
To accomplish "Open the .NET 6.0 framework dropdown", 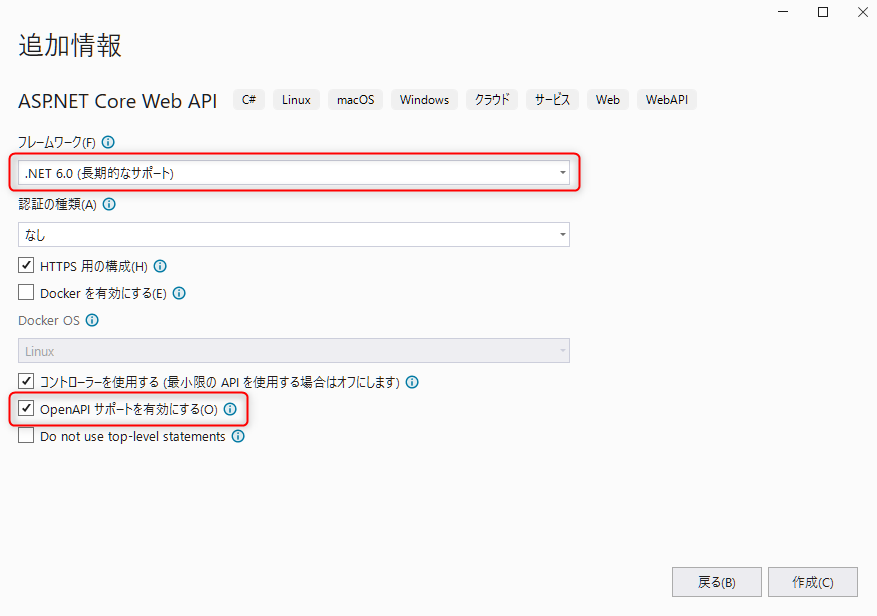I will click(x=561, y=172).
